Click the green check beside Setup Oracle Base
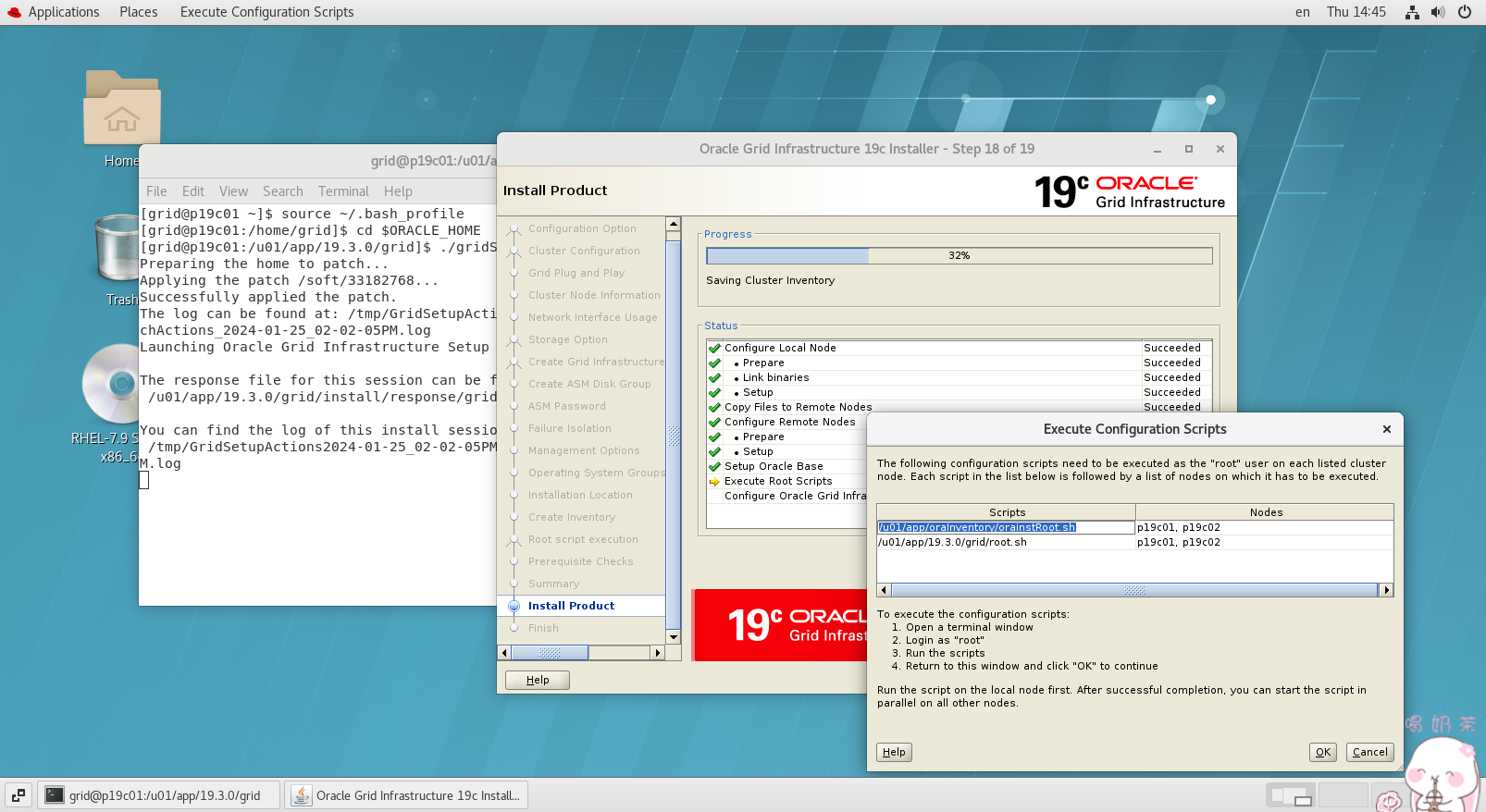The image size is (1486, 812). click(x=714, y=466)
